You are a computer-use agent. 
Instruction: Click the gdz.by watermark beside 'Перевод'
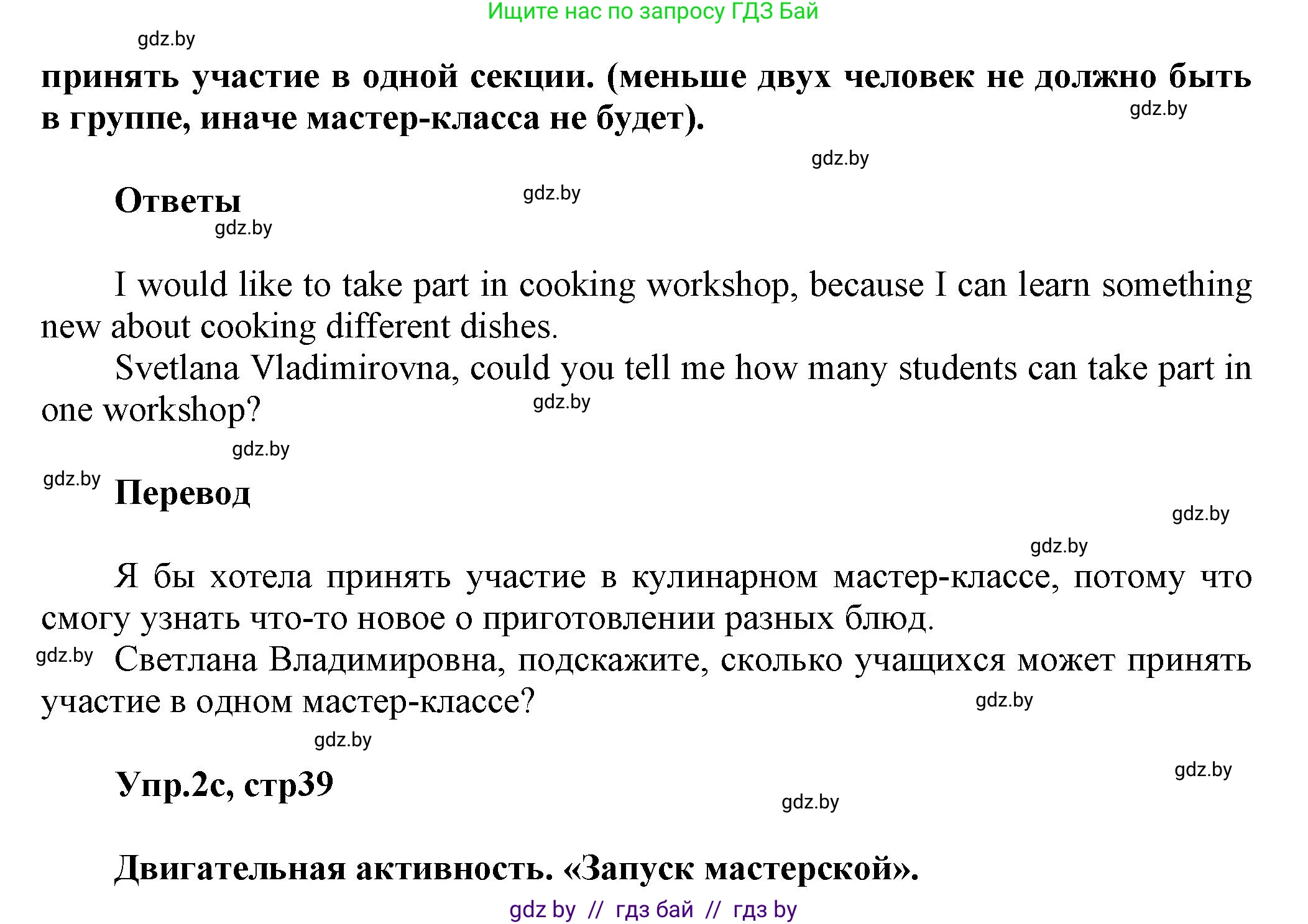coord(71,480)
